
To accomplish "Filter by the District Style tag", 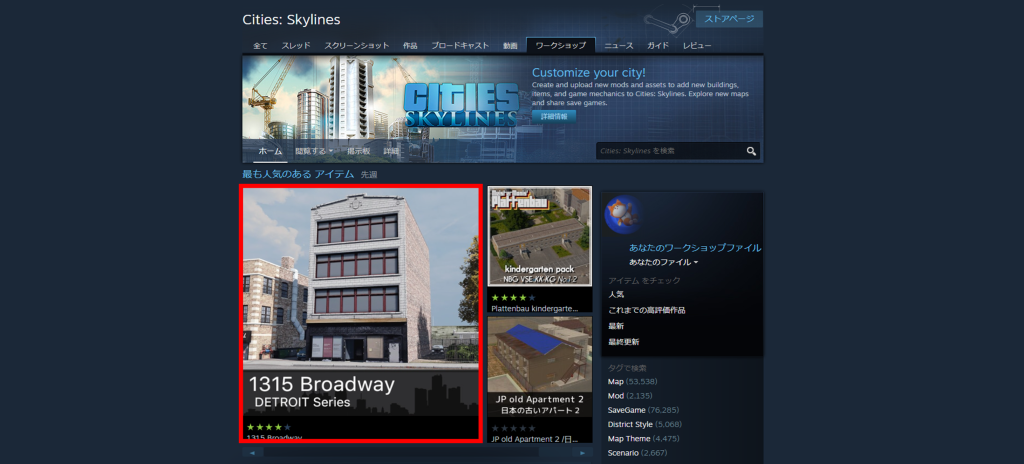I will coord(630,425).
